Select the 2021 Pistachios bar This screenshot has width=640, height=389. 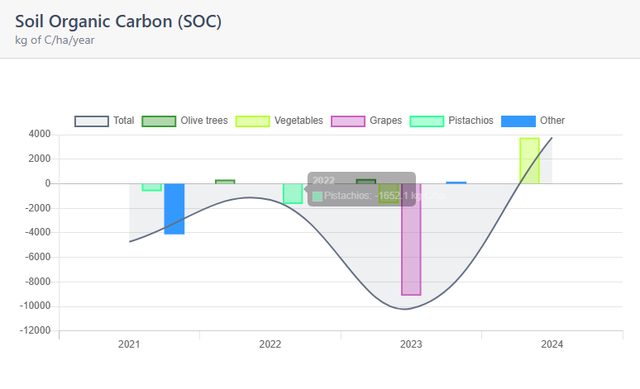[152, 187]
